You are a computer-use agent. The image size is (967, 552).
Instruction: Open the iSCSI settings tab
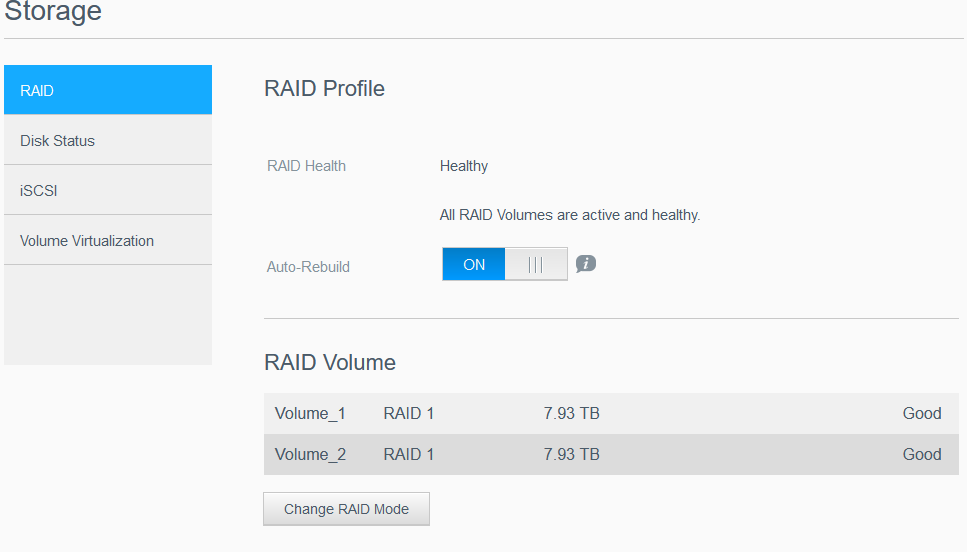[x=108, y=190]
